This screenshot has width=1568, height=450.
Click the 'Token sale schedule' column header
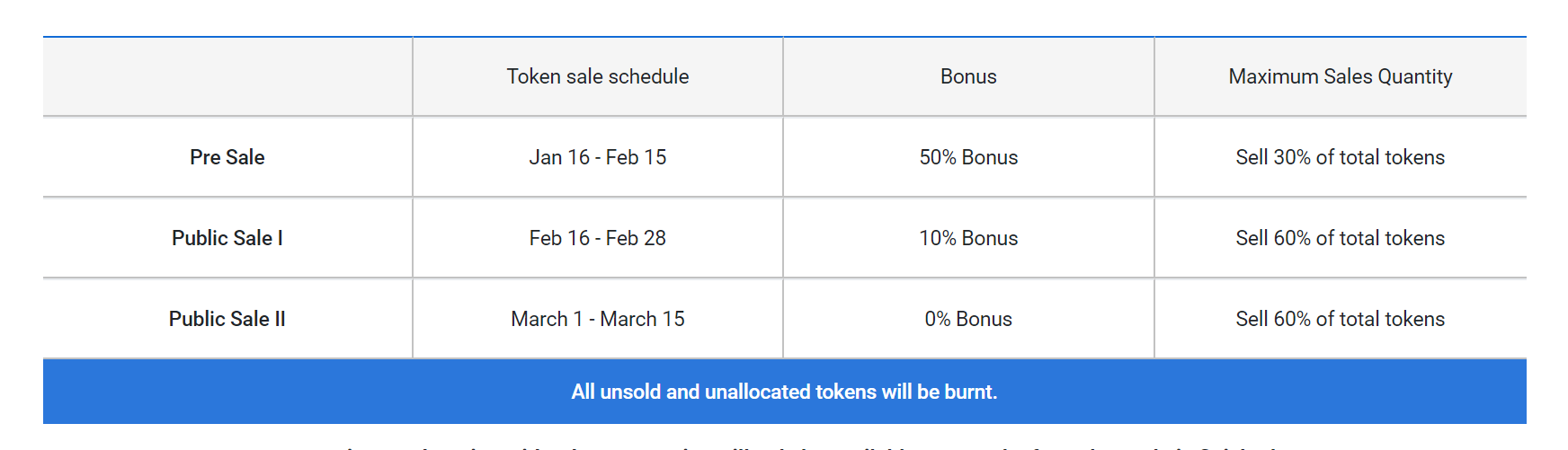pos(598,77)
